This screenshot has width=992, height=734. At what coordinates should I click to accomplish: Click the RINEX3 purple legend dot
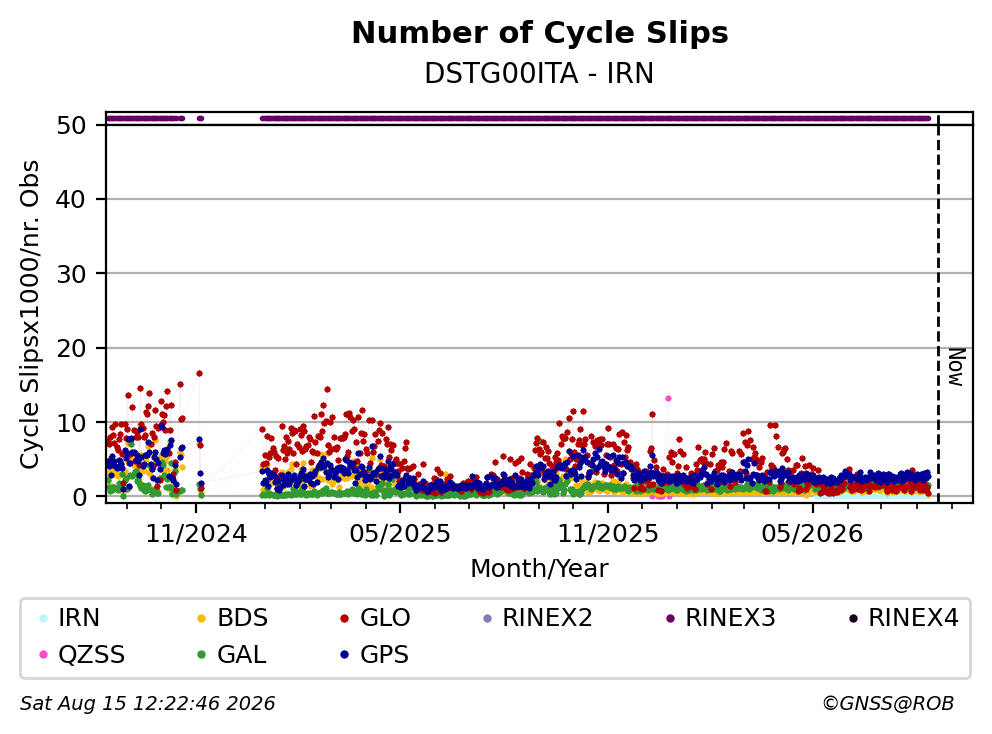tap(671, 618)
